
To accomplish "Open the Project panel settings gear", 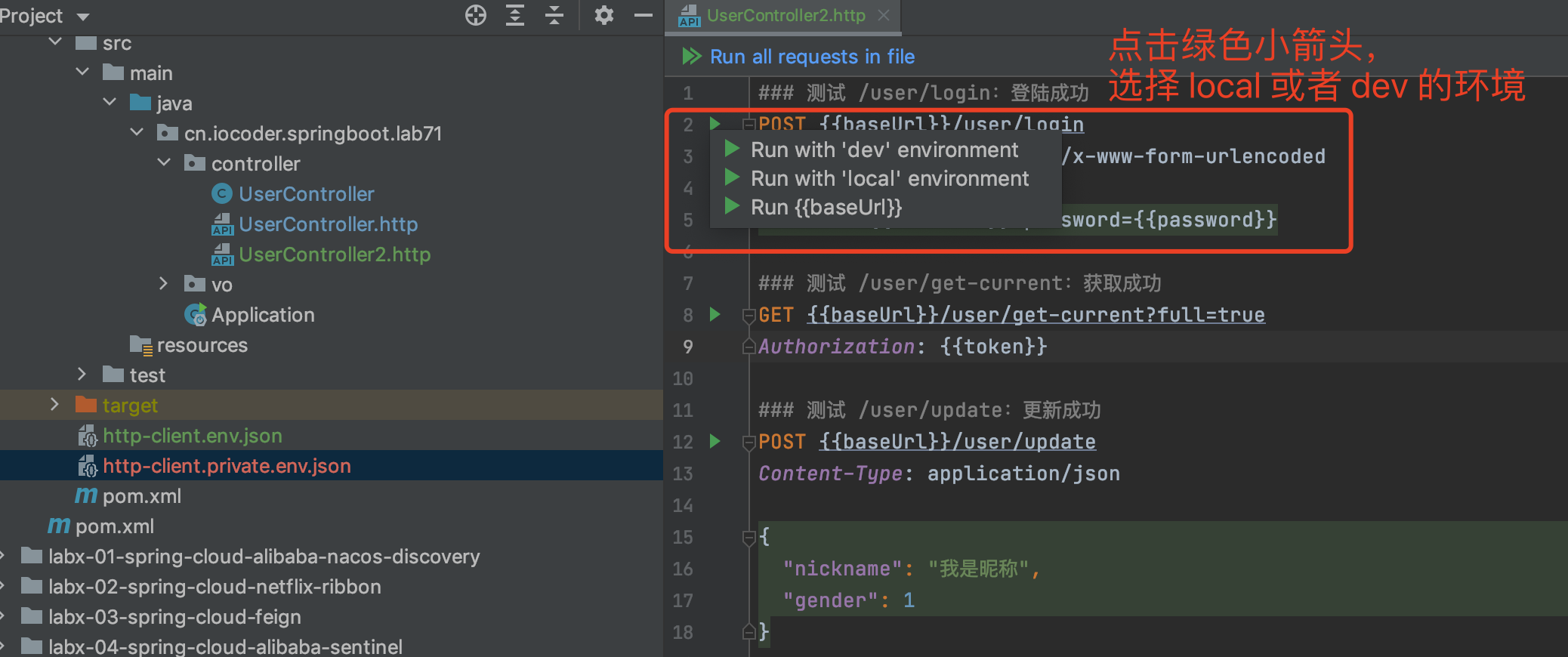I will [x=603, y=15].
